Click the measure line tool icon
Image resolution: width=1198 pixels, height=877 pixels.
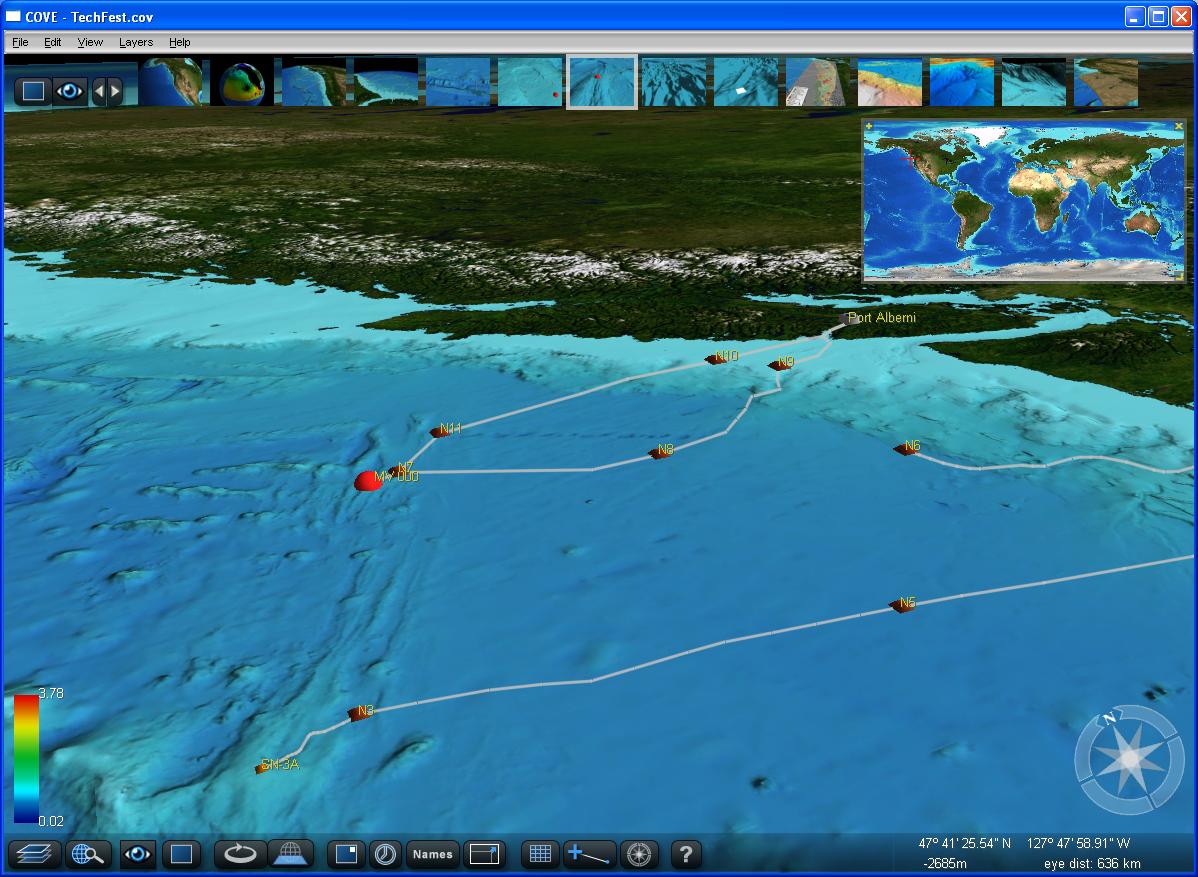(x=589, y=854)
